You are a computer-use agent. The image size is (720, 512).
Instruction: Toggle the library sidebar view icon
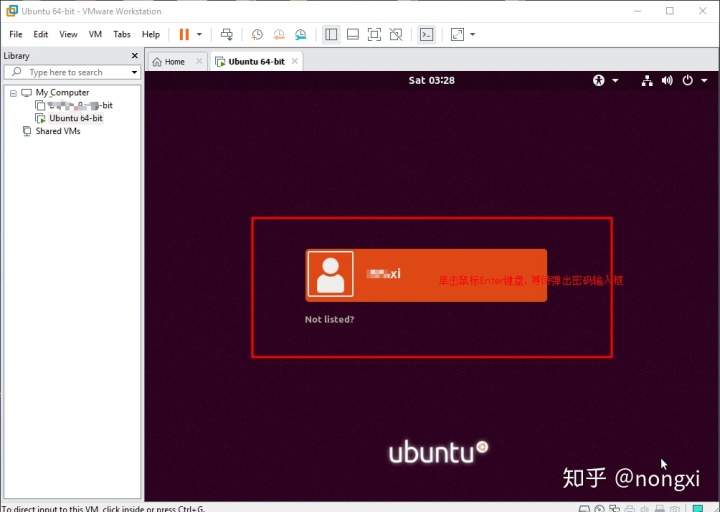coord(331,34)
